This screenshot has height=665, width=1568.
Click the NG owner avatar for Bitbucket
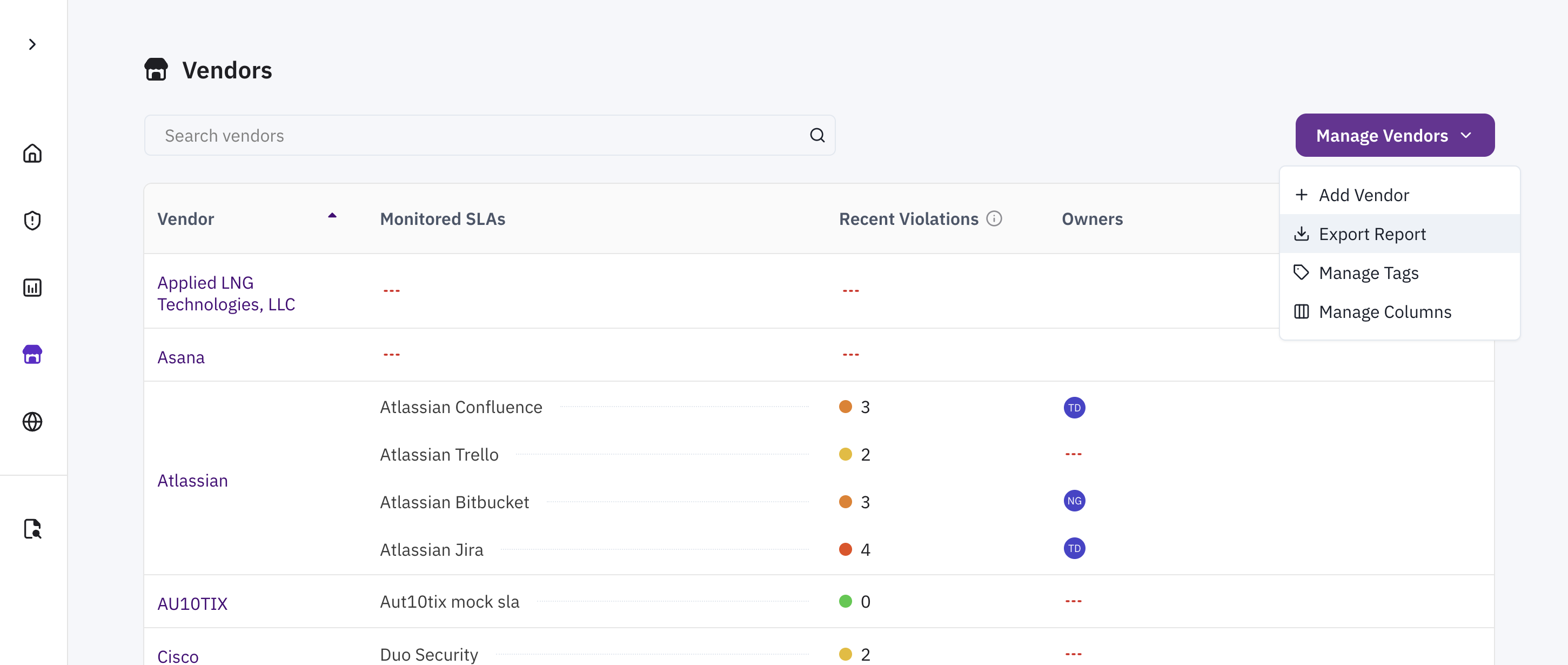pyautogui.click(x=1074, y=501)
